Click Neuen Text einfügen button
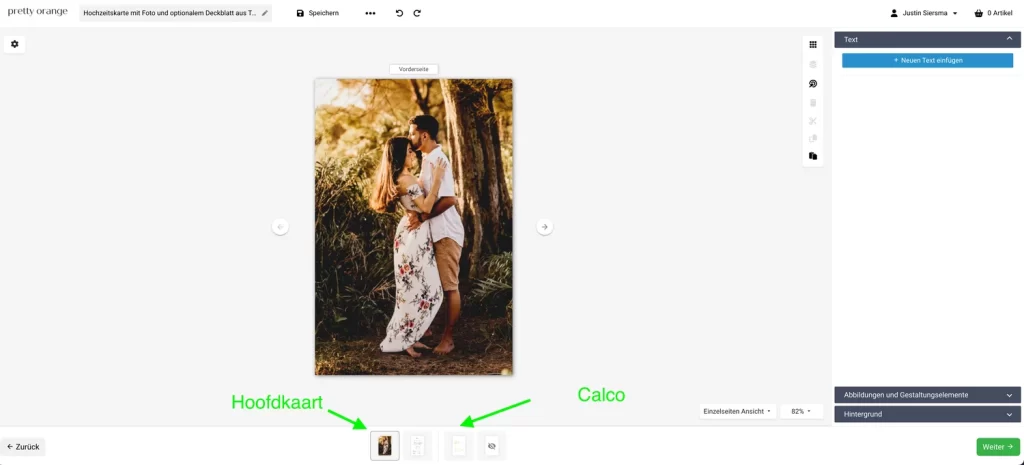This screenshot has height=465, width=1024. click(927, 60)
